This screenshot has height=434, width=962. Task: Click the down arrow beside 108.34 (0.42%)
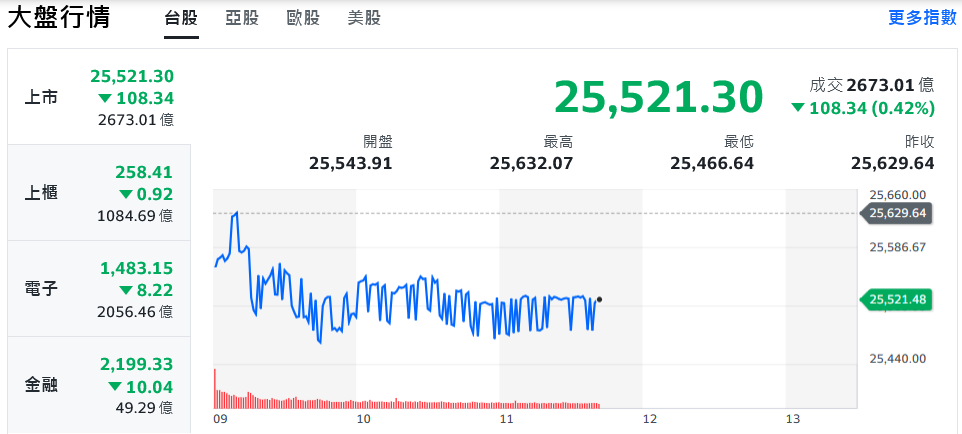[x=797, y=108]
